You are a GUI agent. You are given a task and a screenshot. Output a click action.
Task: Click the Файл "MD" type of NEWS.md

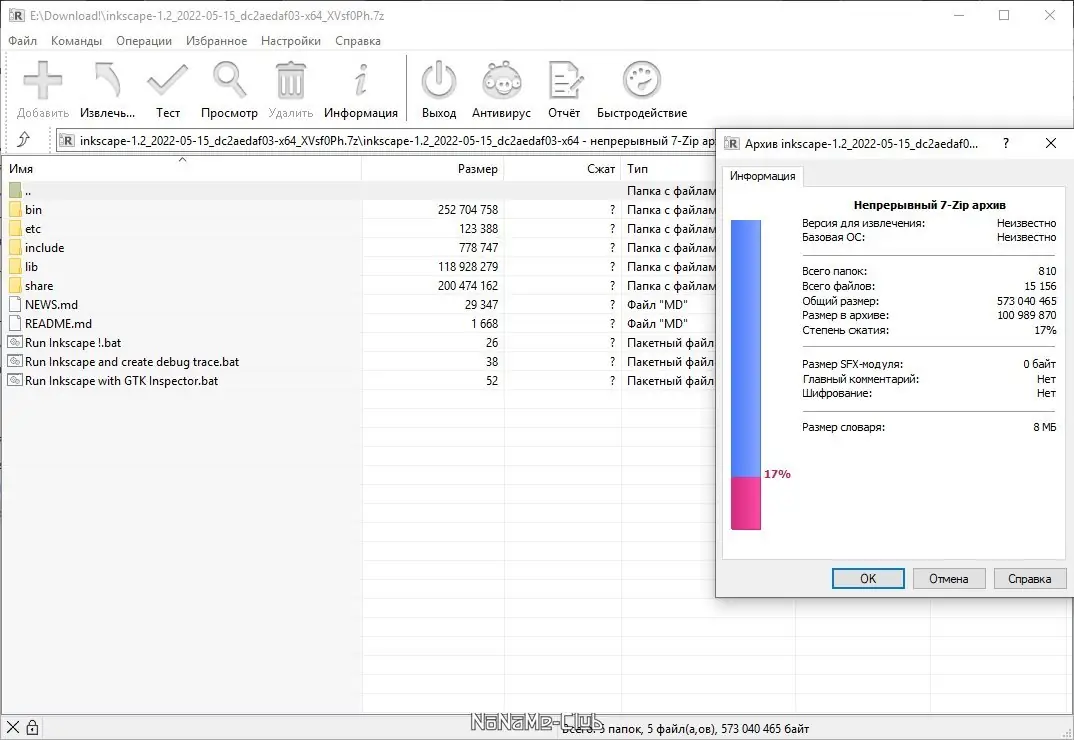(657, 305)
